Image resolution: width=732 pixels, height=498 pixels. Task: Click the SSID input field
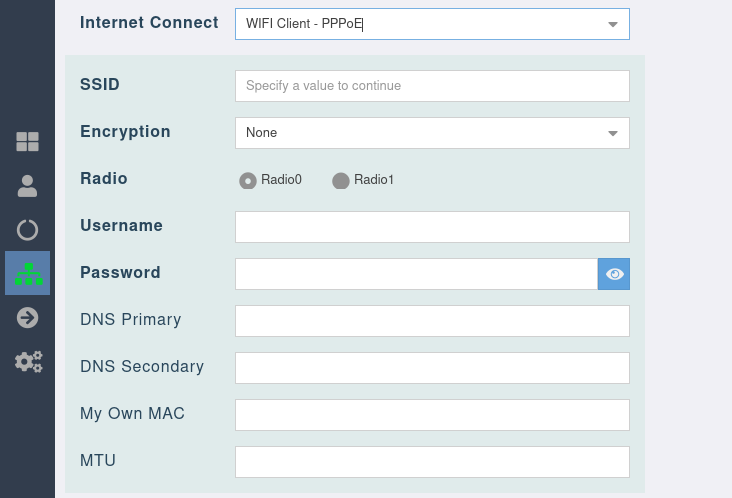click(x=432, y=86)
